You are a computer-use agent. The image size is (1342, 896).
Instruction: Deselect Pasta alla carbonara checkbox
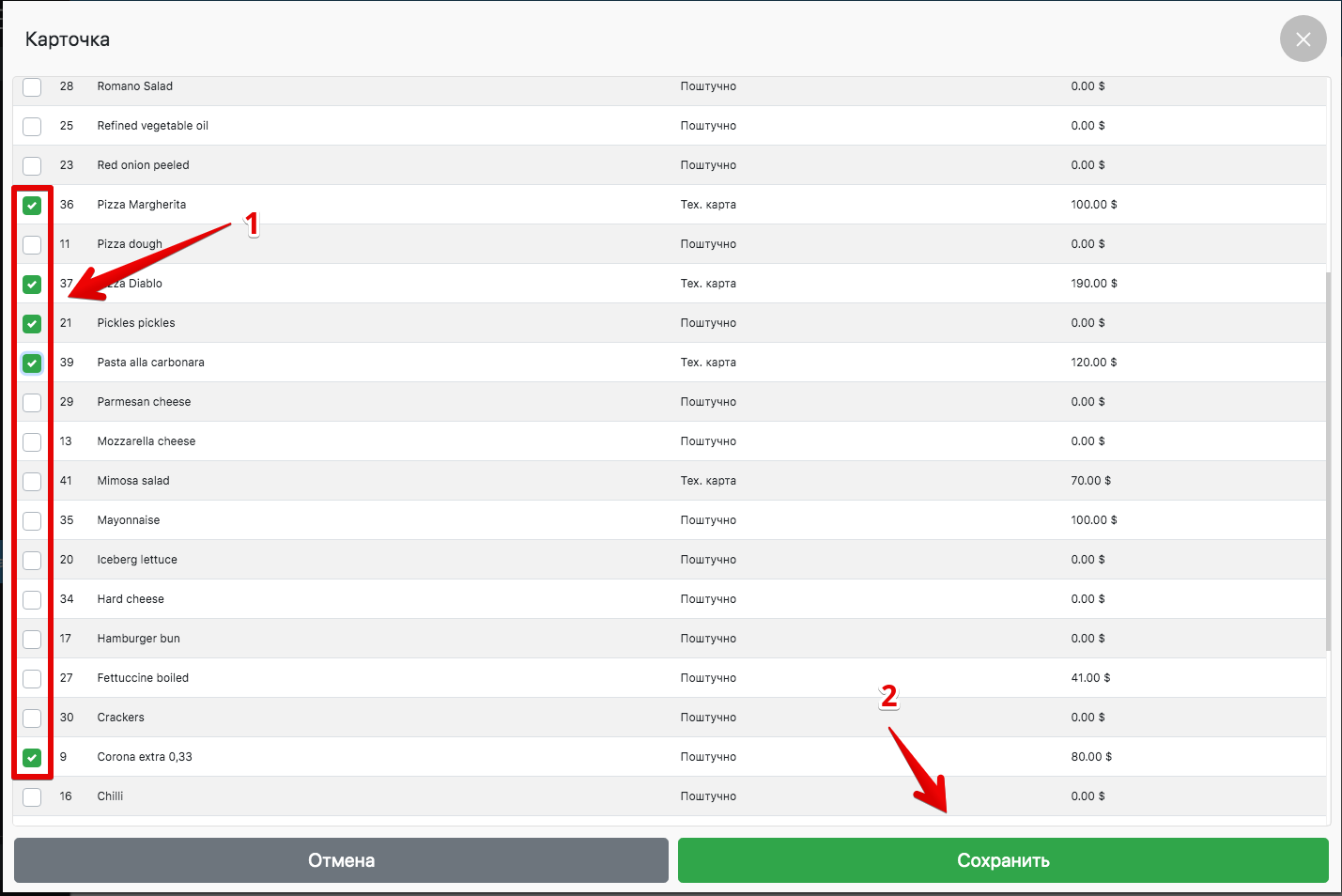(32, 363)
